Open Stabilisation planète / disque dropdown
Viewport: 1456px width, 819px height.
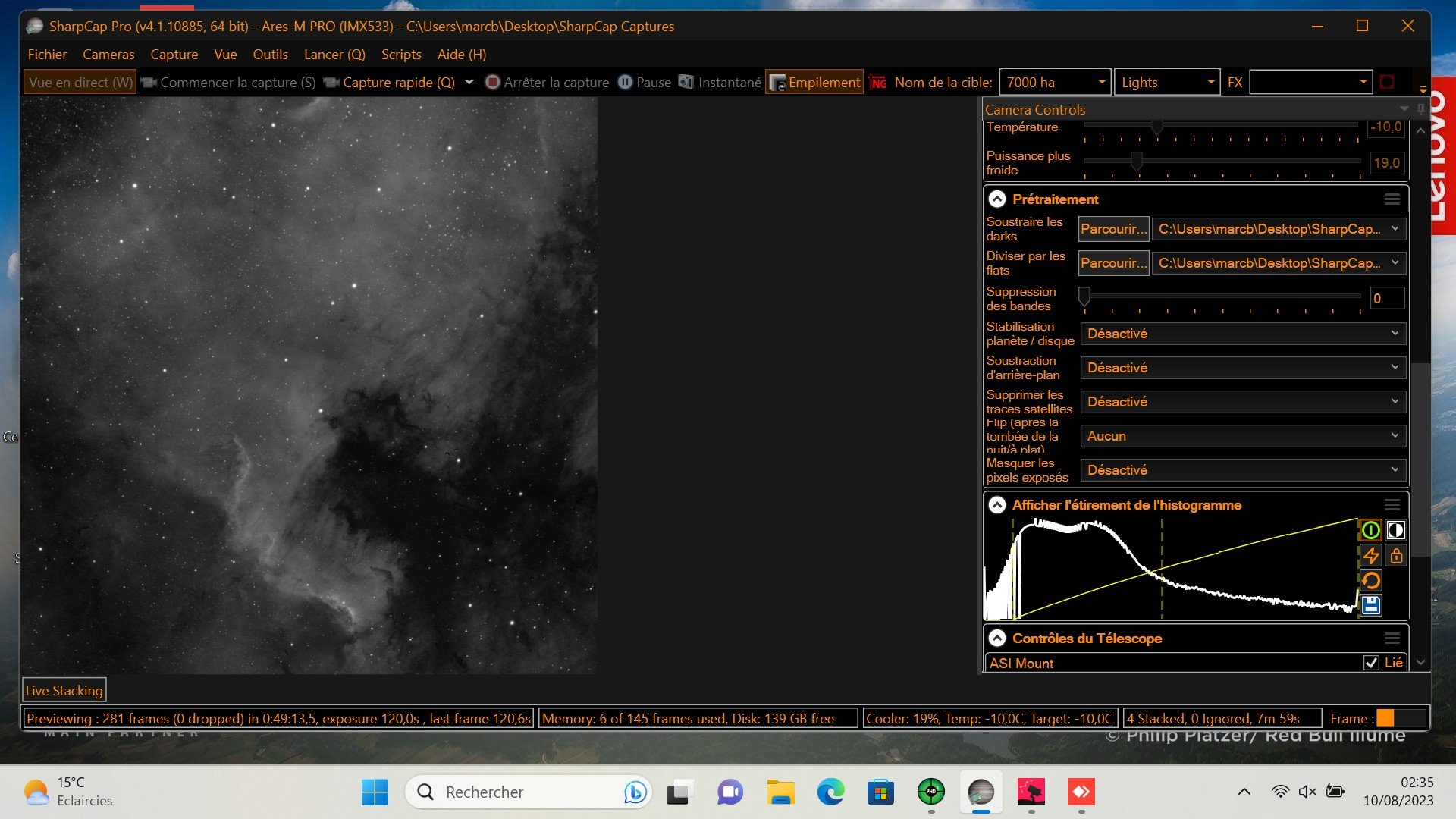(x=1243, y=334)
